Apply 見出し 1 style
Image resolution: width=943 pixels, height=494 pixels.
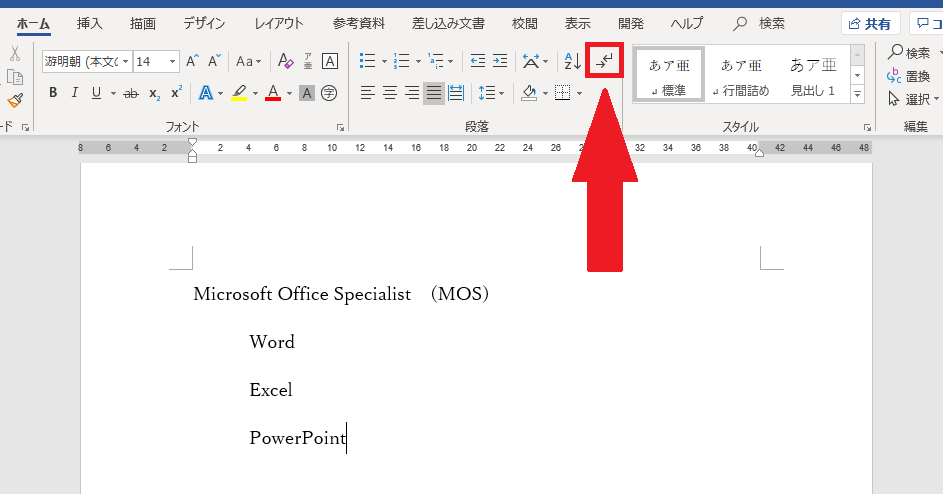coord(813,75)
